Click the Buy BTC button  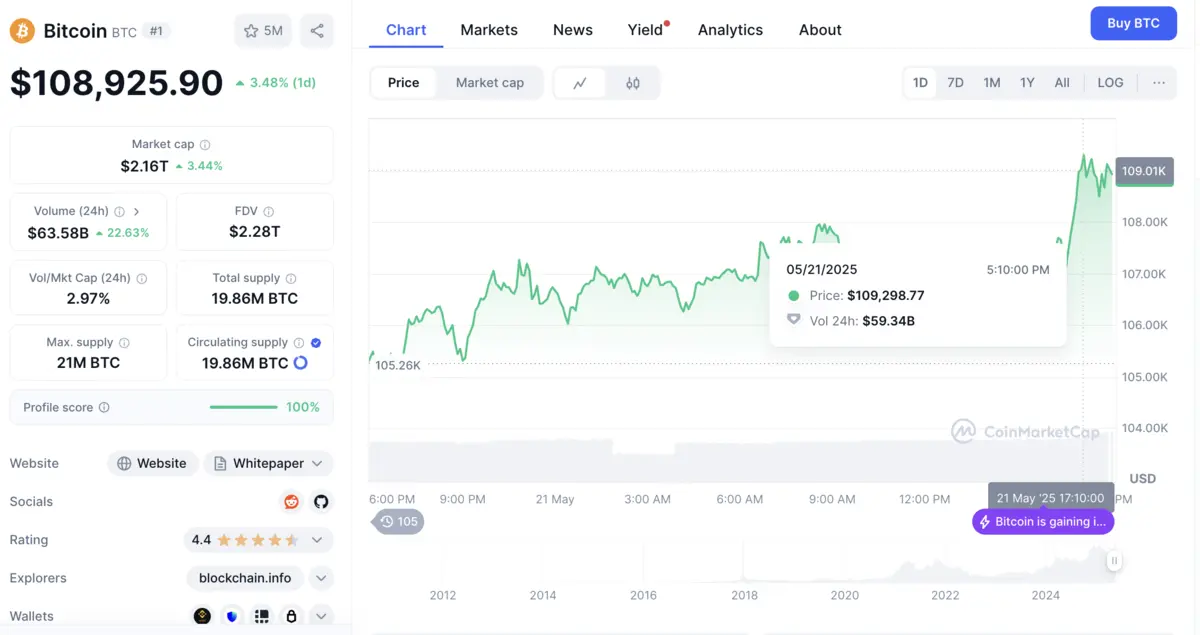(x=1133, y=23)
